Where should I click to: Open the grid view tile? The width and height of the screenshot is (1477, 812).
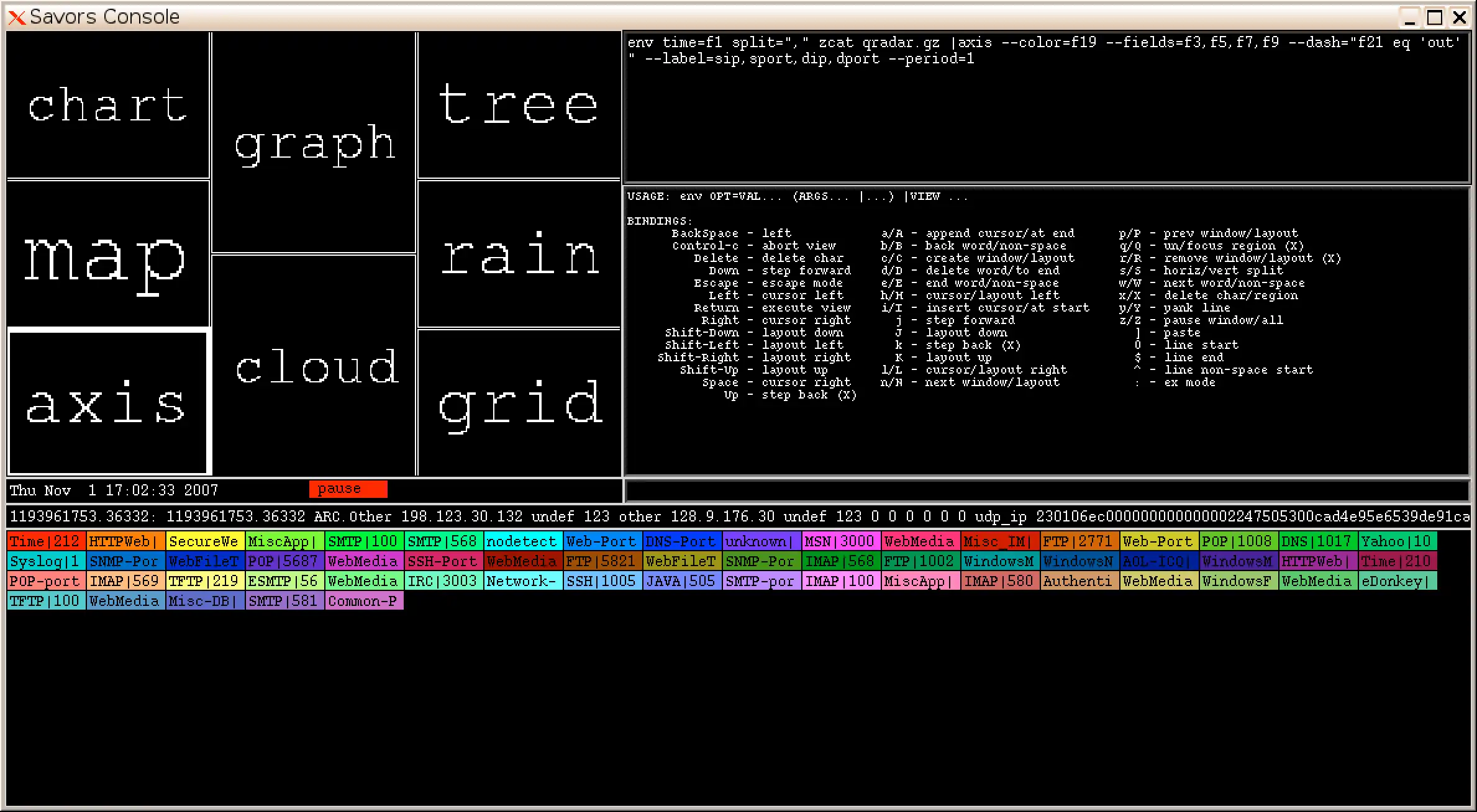[x=519, y=404]
